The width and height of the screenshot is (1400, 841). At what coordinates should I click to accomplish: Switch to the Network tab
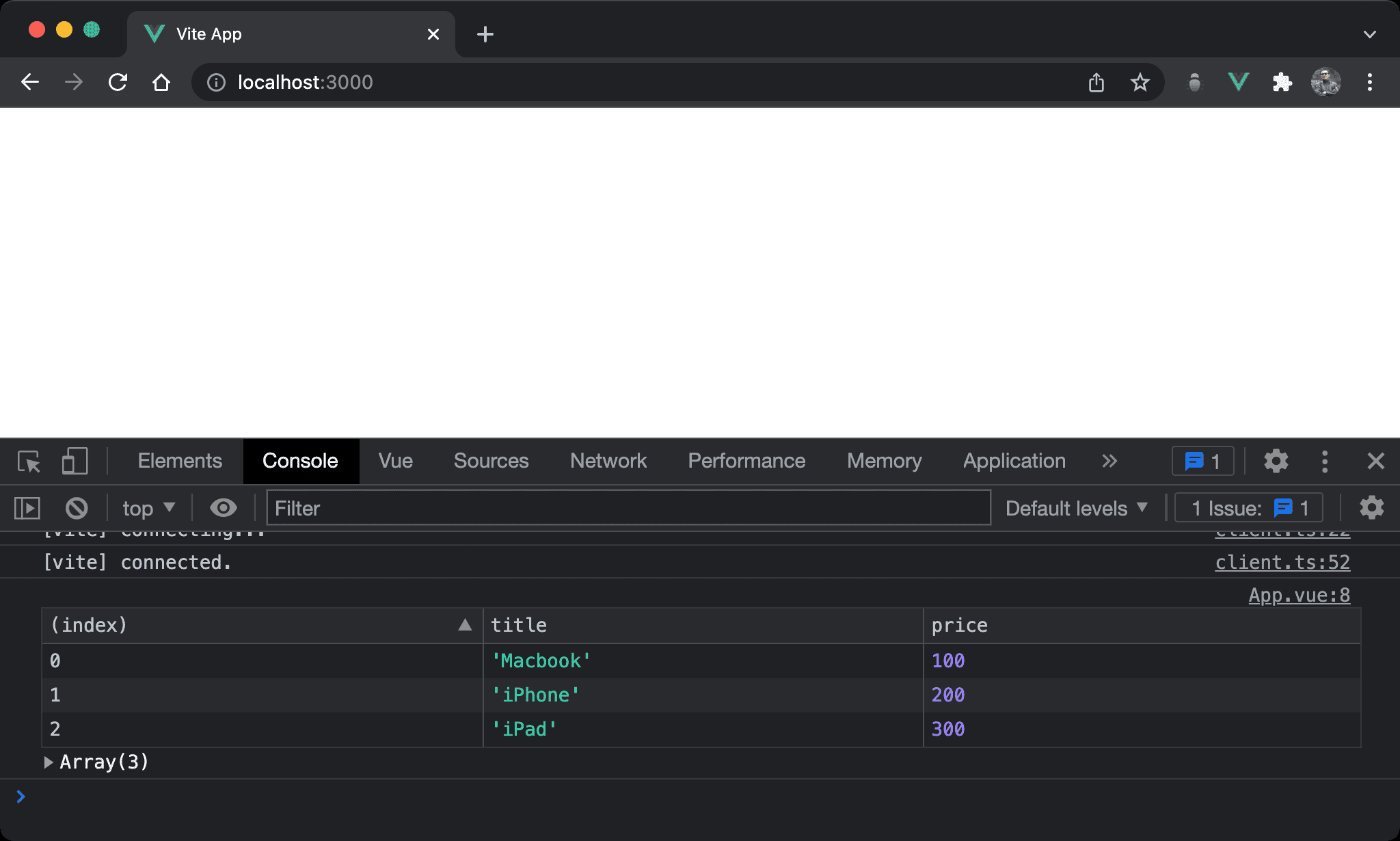pos(608,462)
